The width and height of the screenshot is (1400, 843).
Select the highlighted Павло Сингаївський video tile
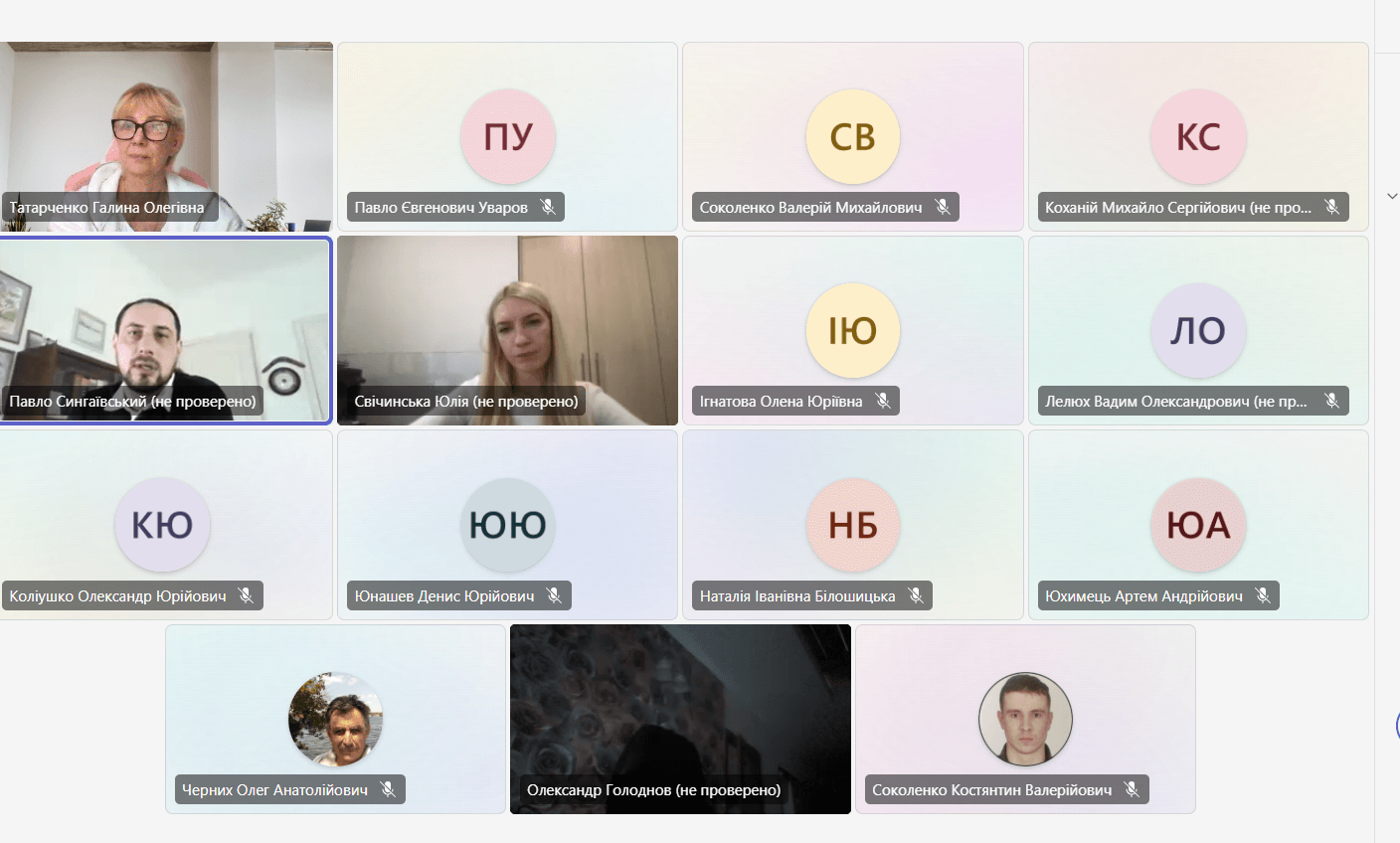pyautogui.click(x=166, y=318)
